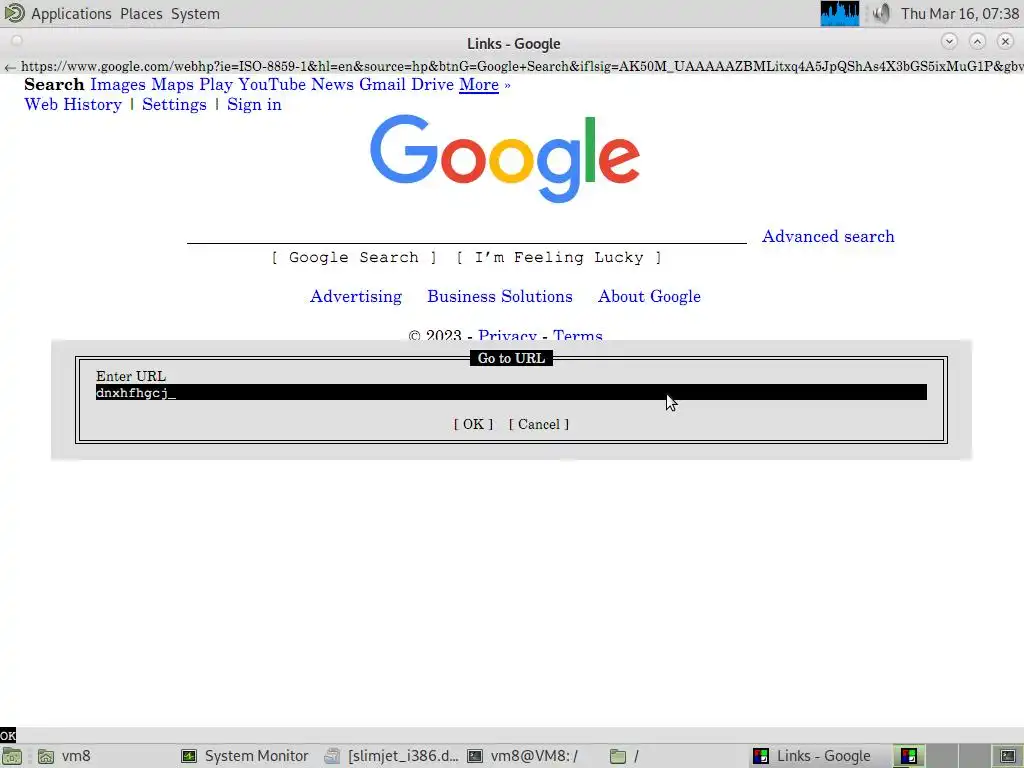
Task: Click the Google Search button
Action: pos(354,257)
